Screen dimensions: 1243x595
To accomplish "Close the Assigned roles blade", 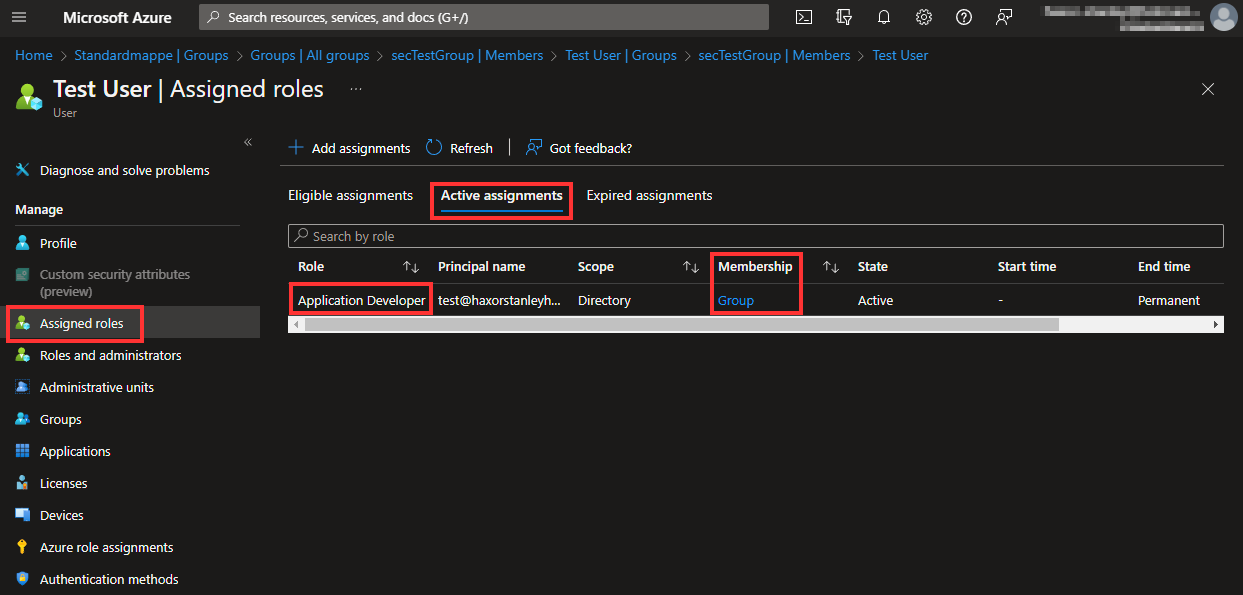I will tap(1208, 89).
